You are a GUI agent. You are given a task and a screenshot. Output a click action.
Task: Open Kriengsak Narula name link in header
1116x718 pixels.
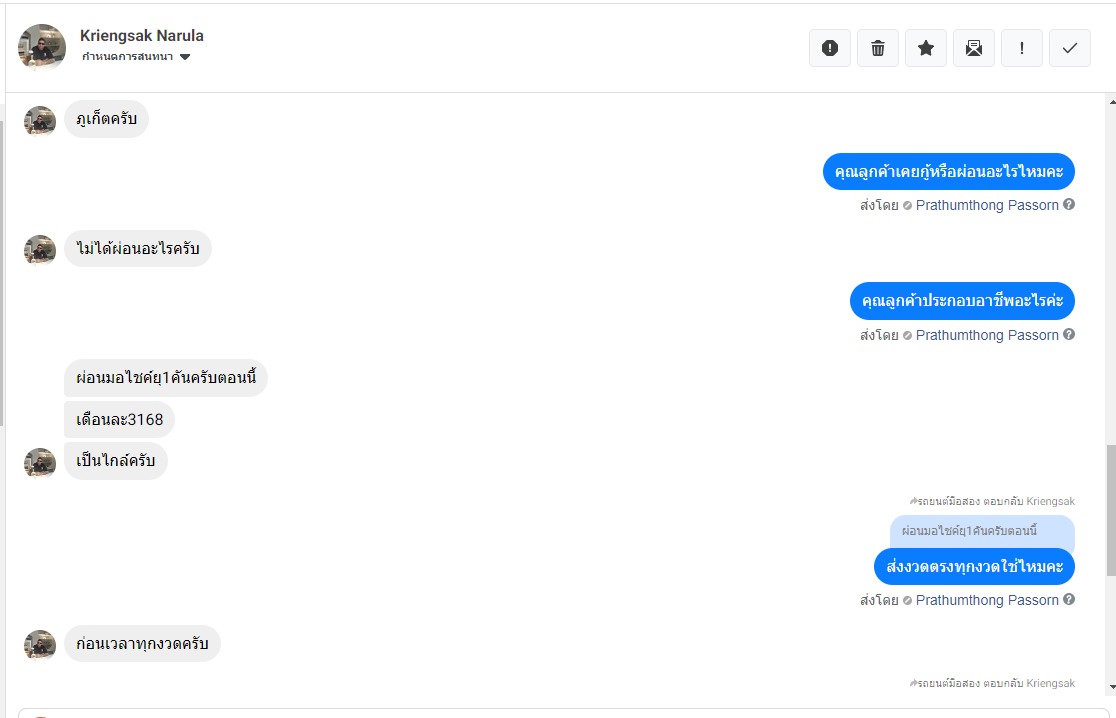tap(141, 36)
